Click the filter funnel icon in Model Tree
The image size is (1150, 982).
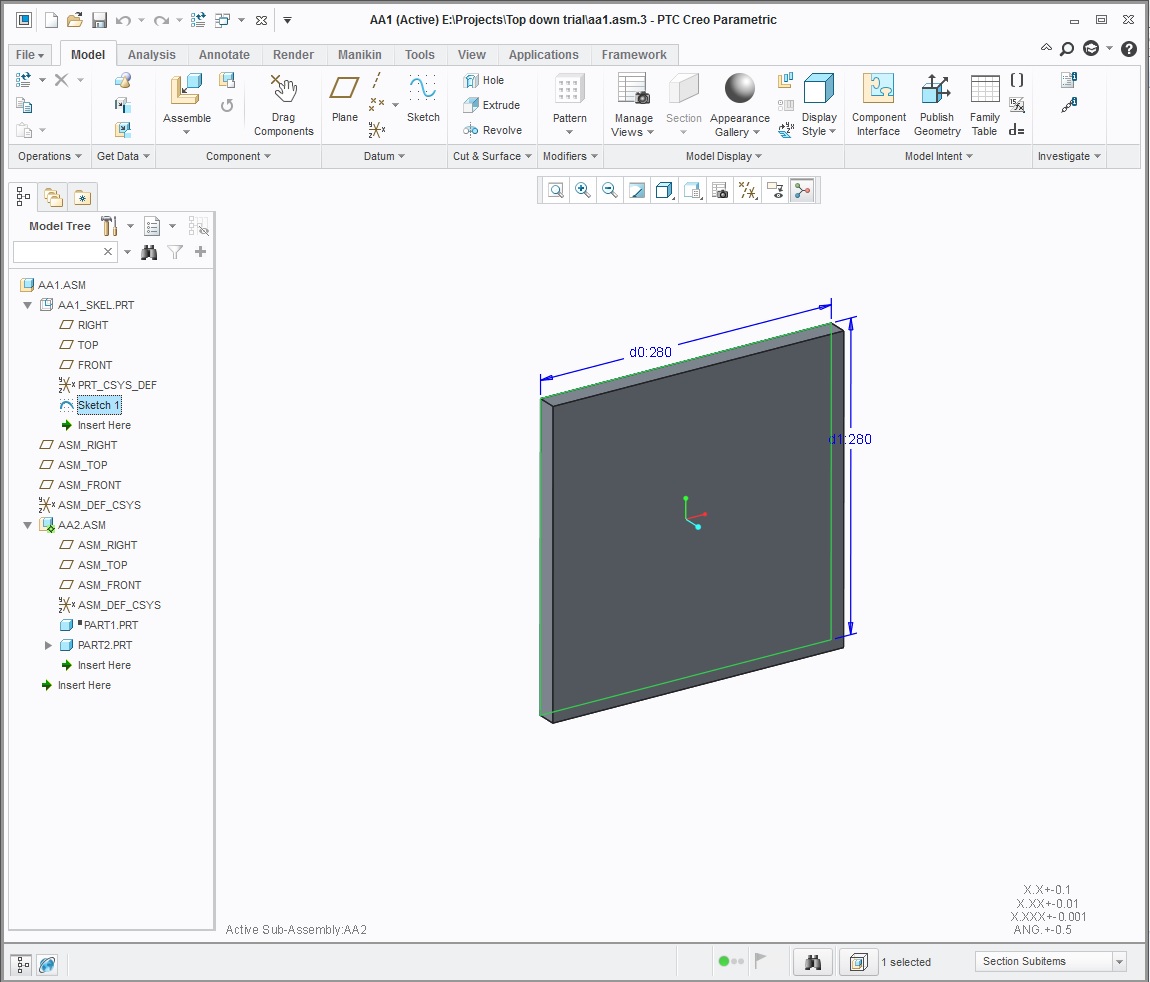click(x=175, y=252)
